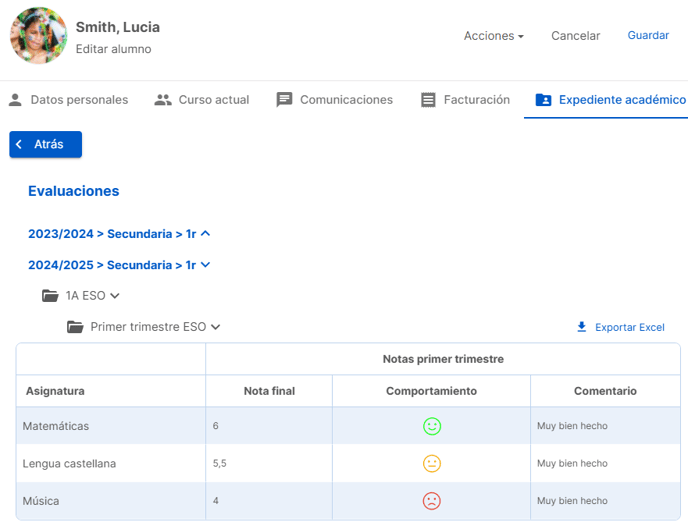Click the download icon beside Exportar Excel
This screenshot has width=688, height=529.
[581, 327]
